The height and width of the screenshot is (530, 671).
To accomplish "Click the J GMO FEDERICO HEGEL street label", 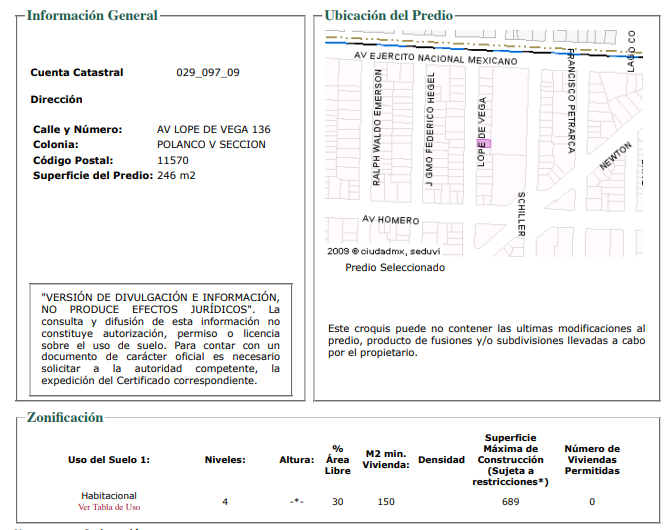I will click(x=430, y=129).
